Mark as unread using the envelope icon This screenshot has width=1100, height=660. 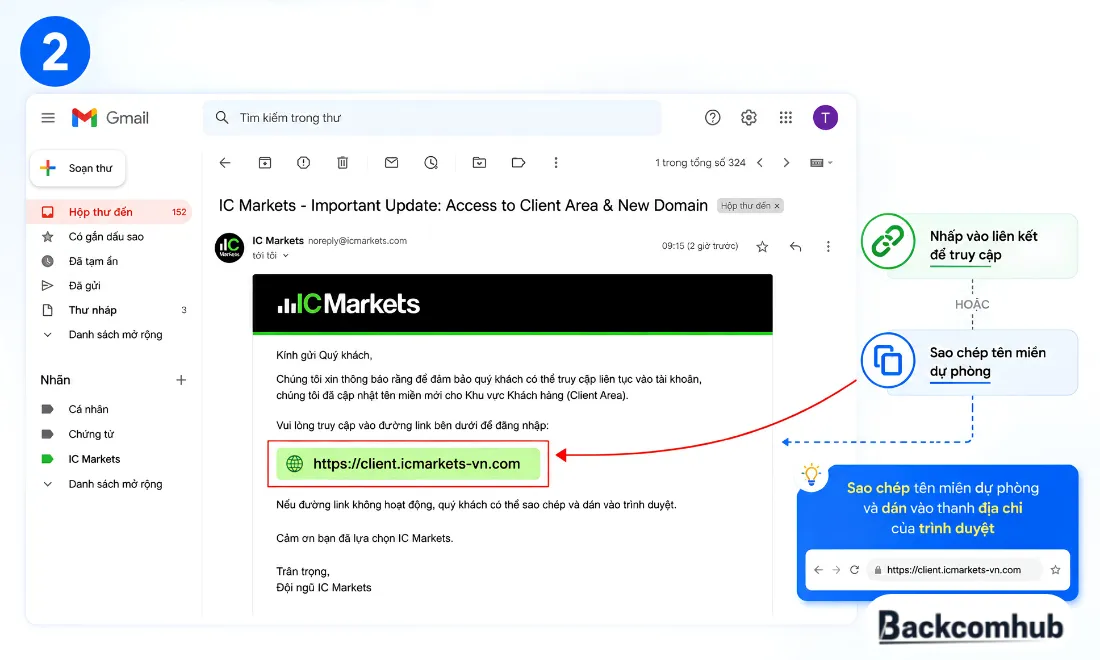tap(391, 163)
